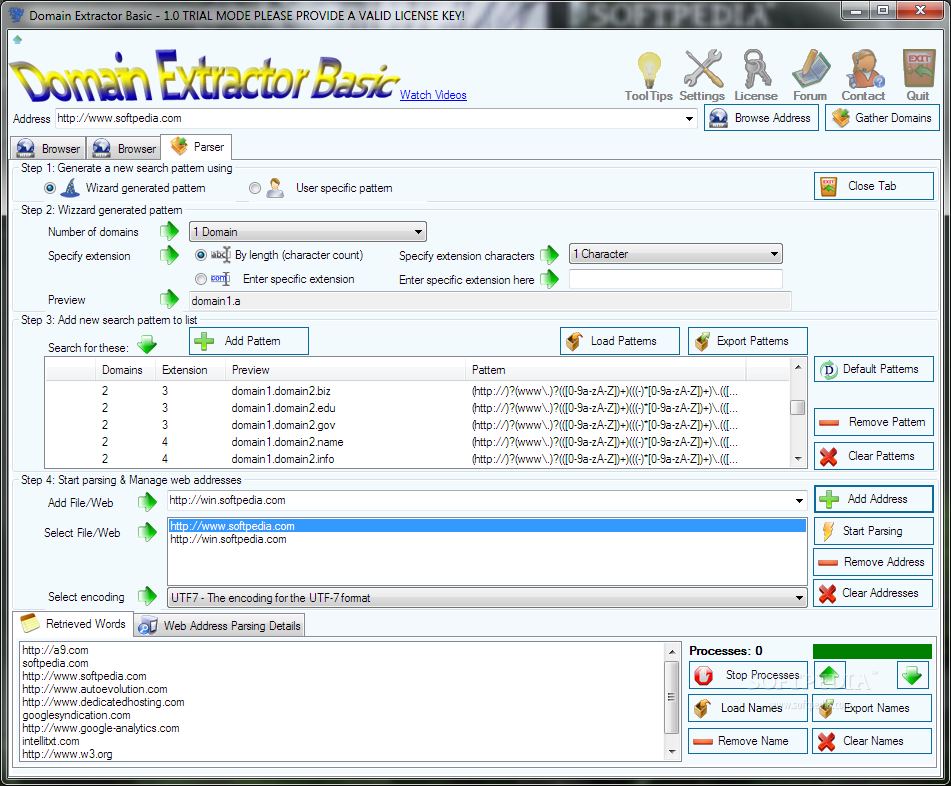Click the wizard hat icon for the wizard generated pattern

click(70, 188)
